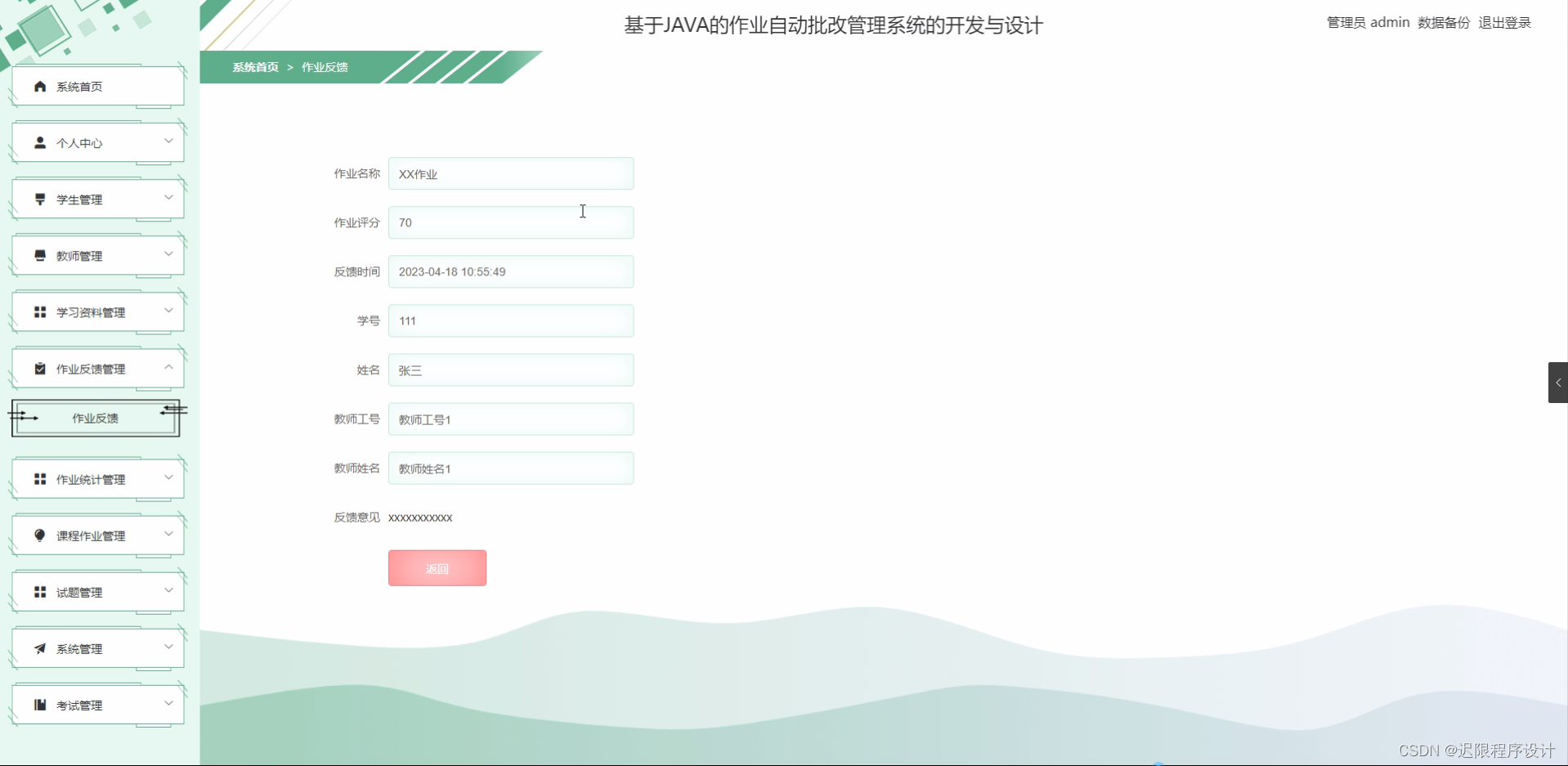This screenshot has width=1568, height=766.
Task: Expand the 学生管理 section chevron
Action: 168,197
